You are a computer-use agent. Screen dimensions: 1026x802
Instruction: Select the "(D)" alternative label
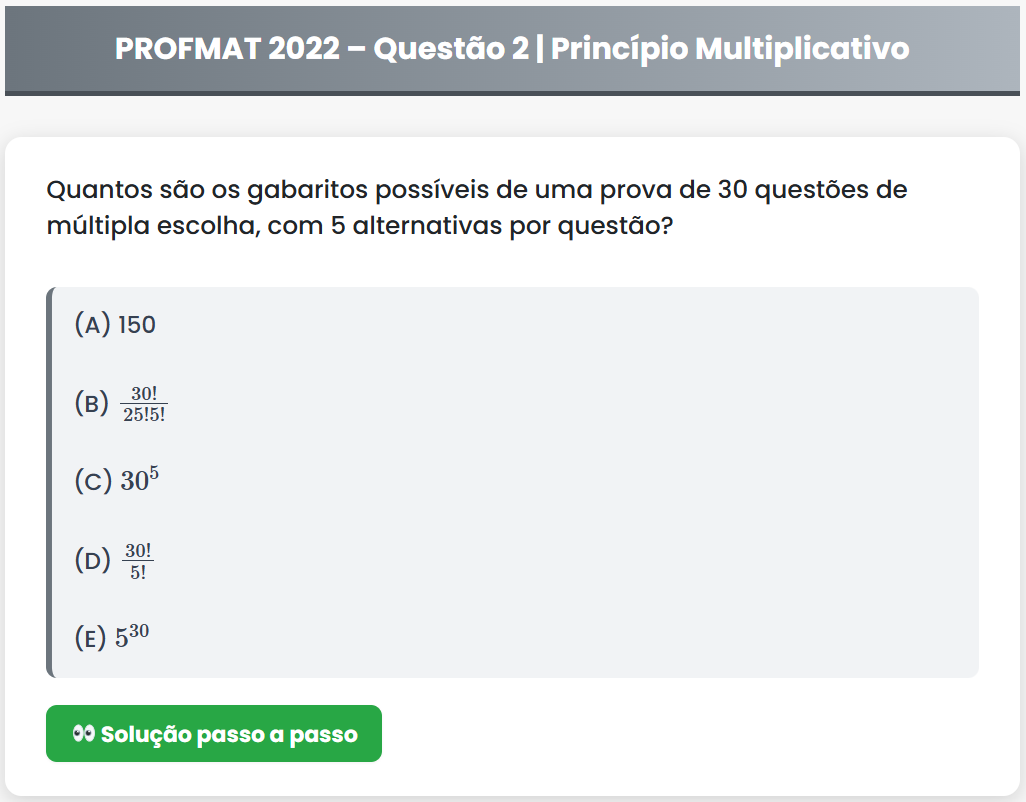(x=92, y=560)
